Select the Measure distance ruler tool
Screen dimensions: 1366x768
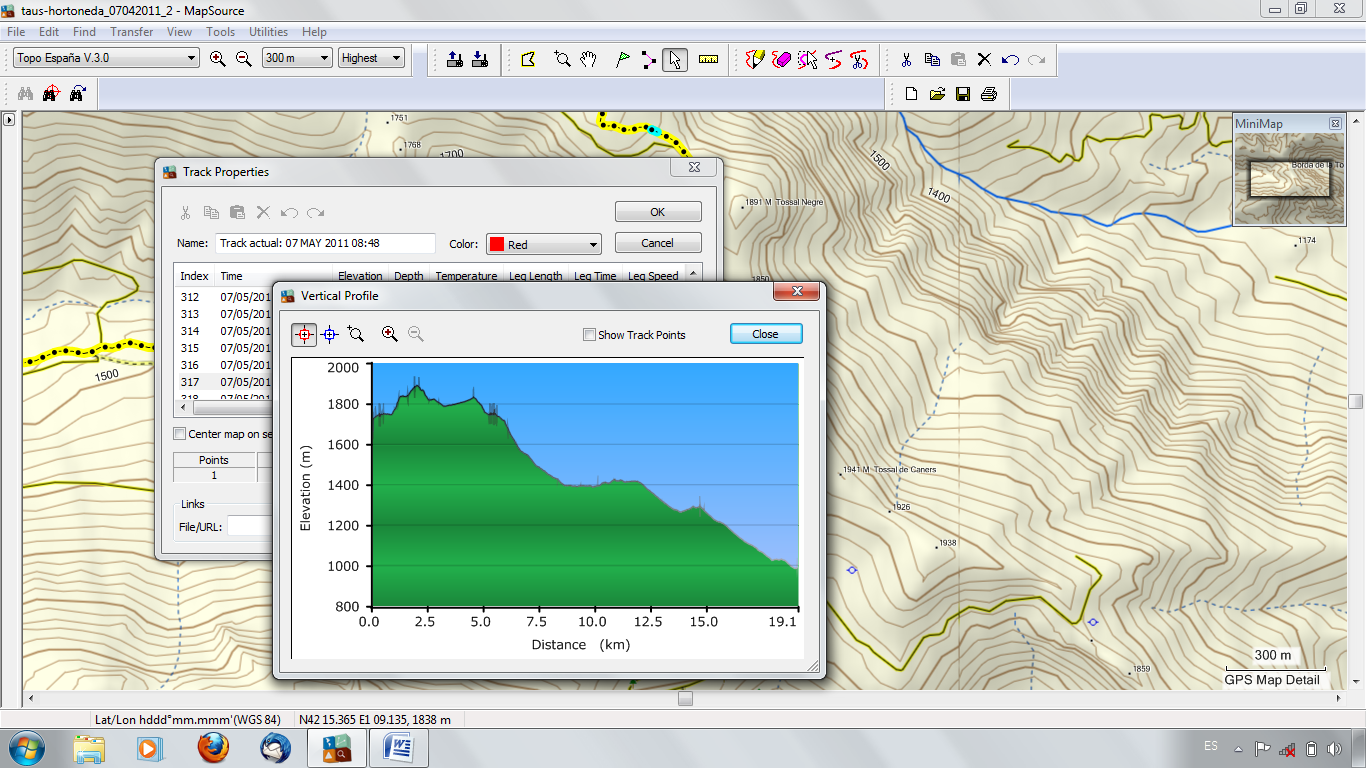click(x=709, y=60)
